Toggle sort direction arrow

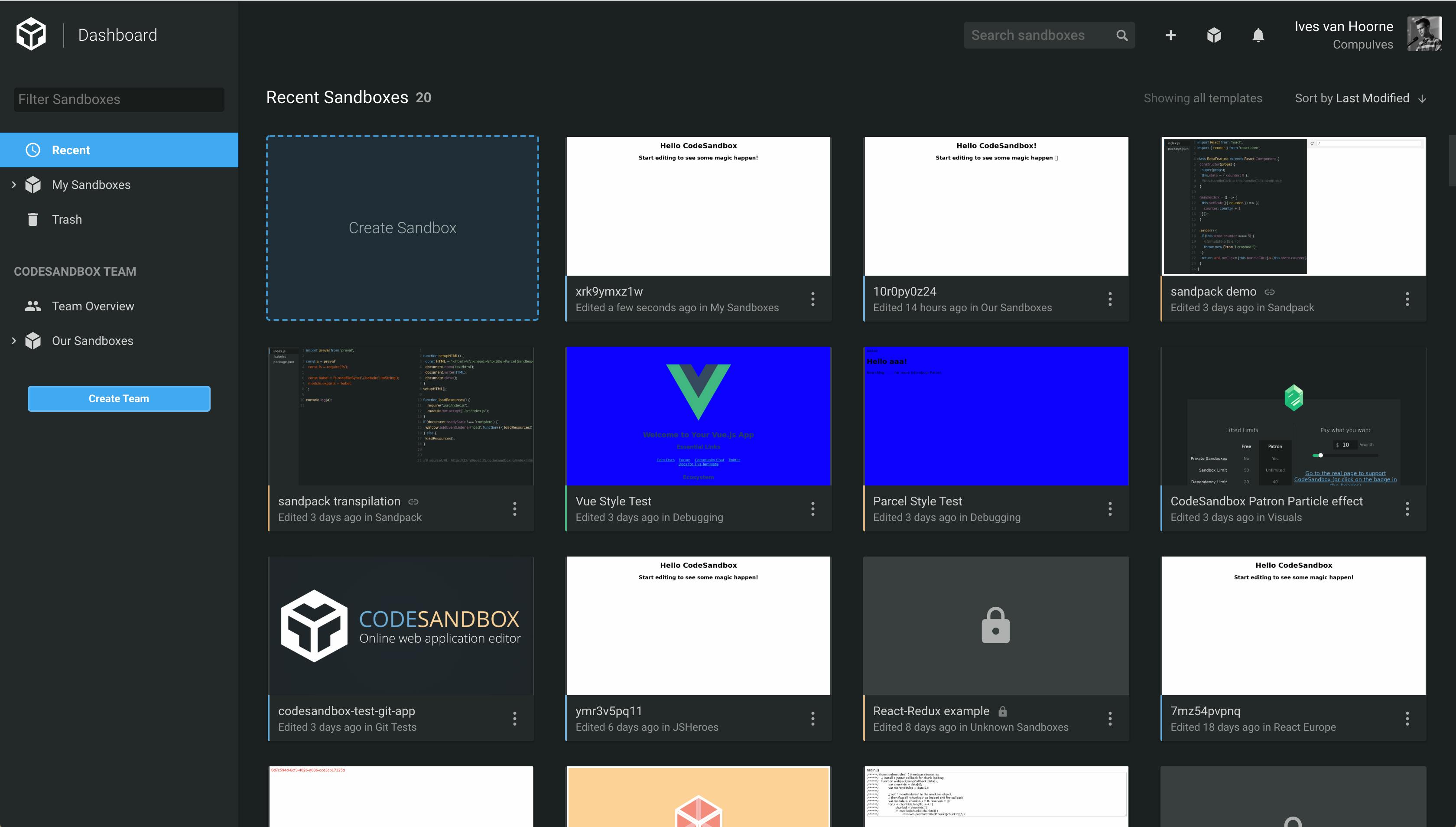[1422, 99]
